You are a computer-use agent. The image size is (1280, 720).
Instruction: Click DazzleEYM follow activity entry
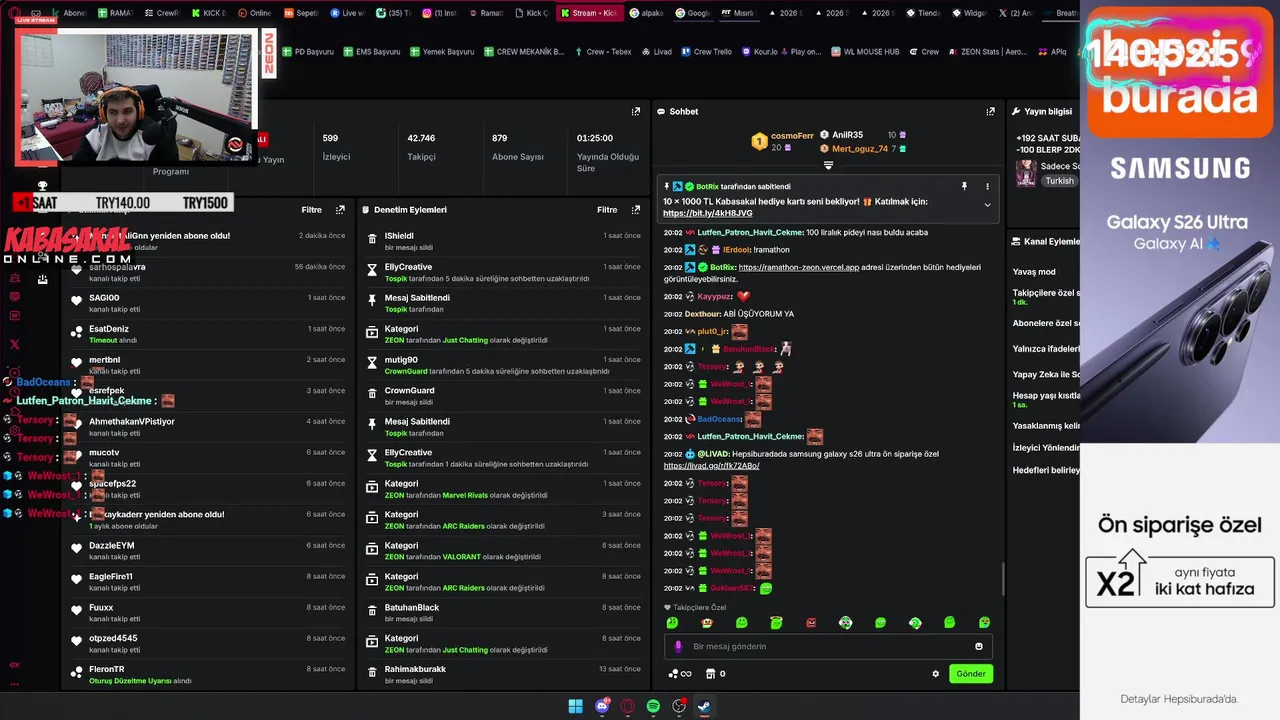click(x=208, y=551)
